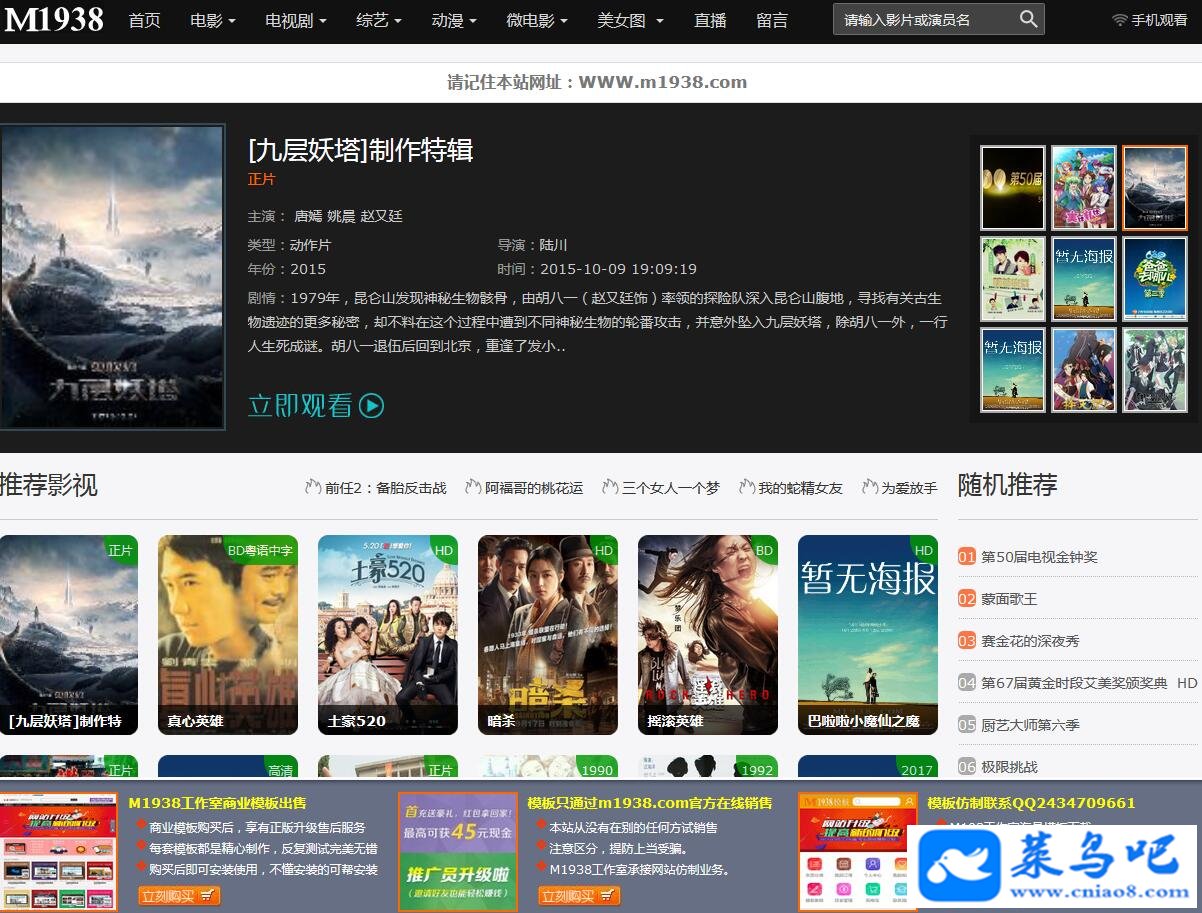Click into the movie or actor search box
1202x913 pixels.
click(x=925, y=19)
